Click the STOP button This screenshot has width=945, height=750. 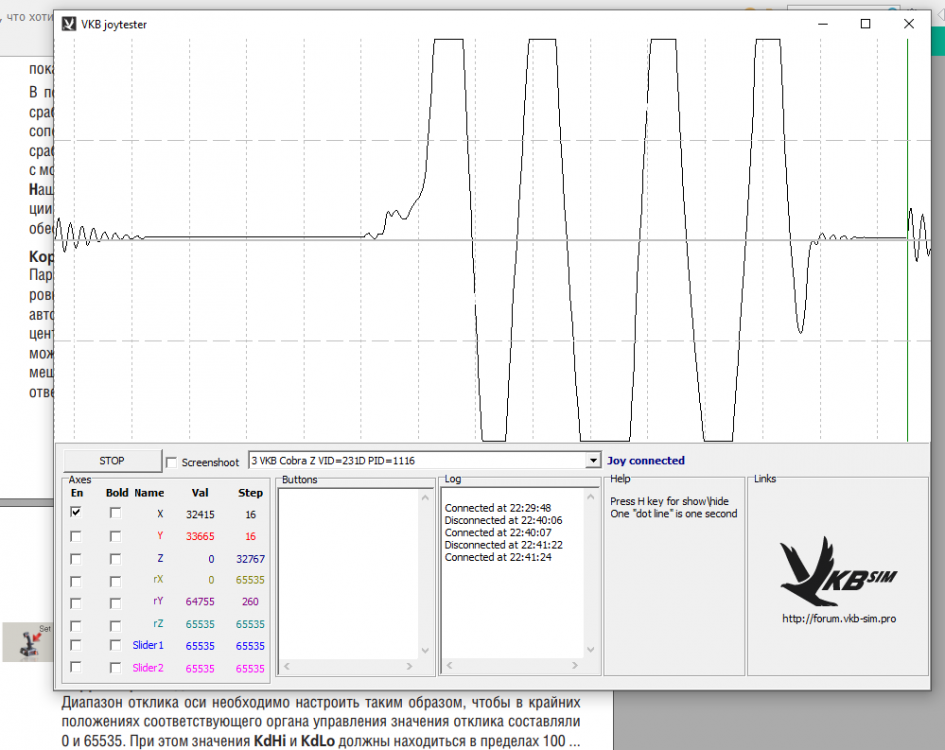[x=112, y=461]
